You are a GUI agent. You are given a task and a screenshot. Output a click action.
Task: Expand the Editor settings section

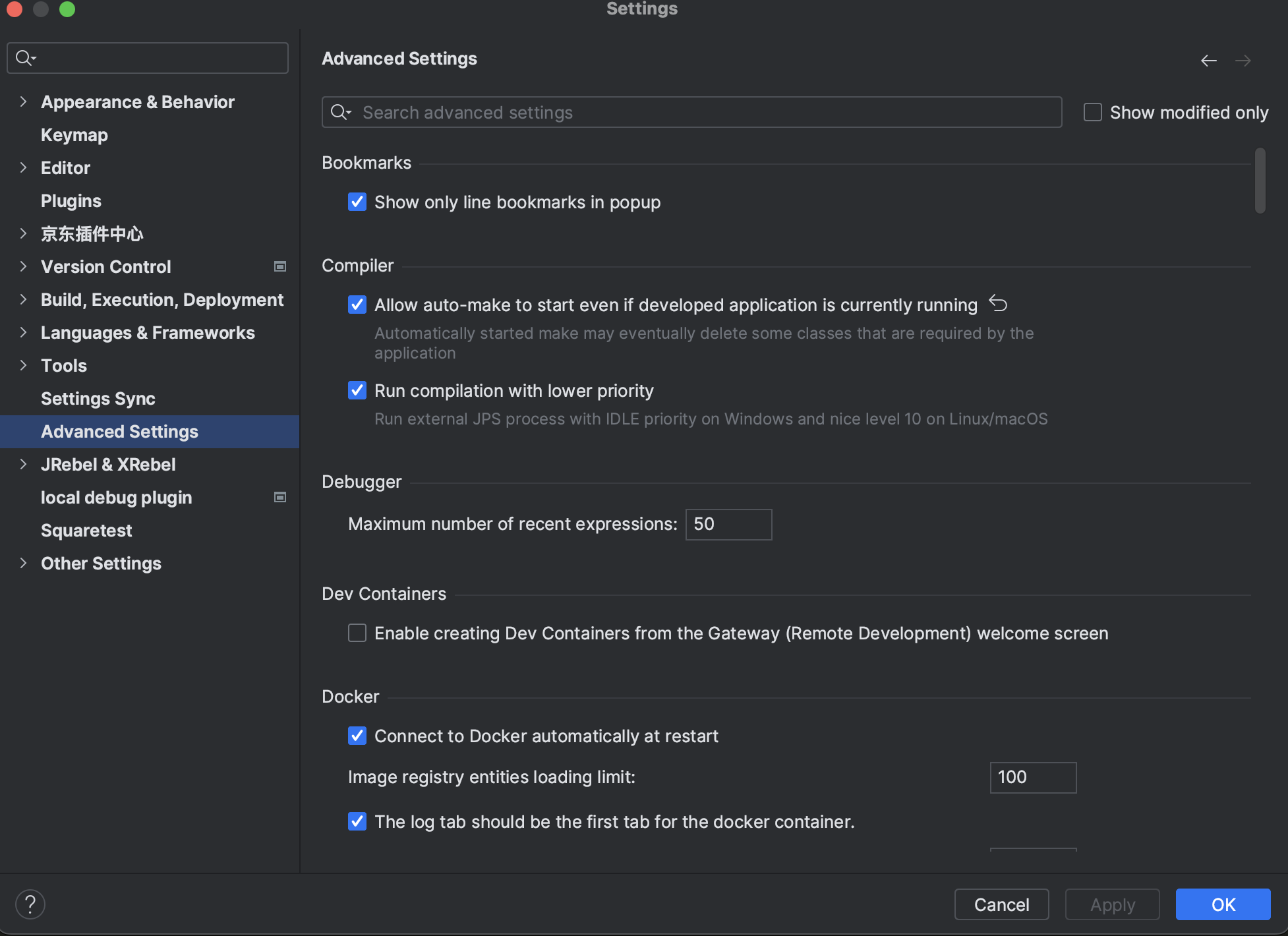coord(23,167)
